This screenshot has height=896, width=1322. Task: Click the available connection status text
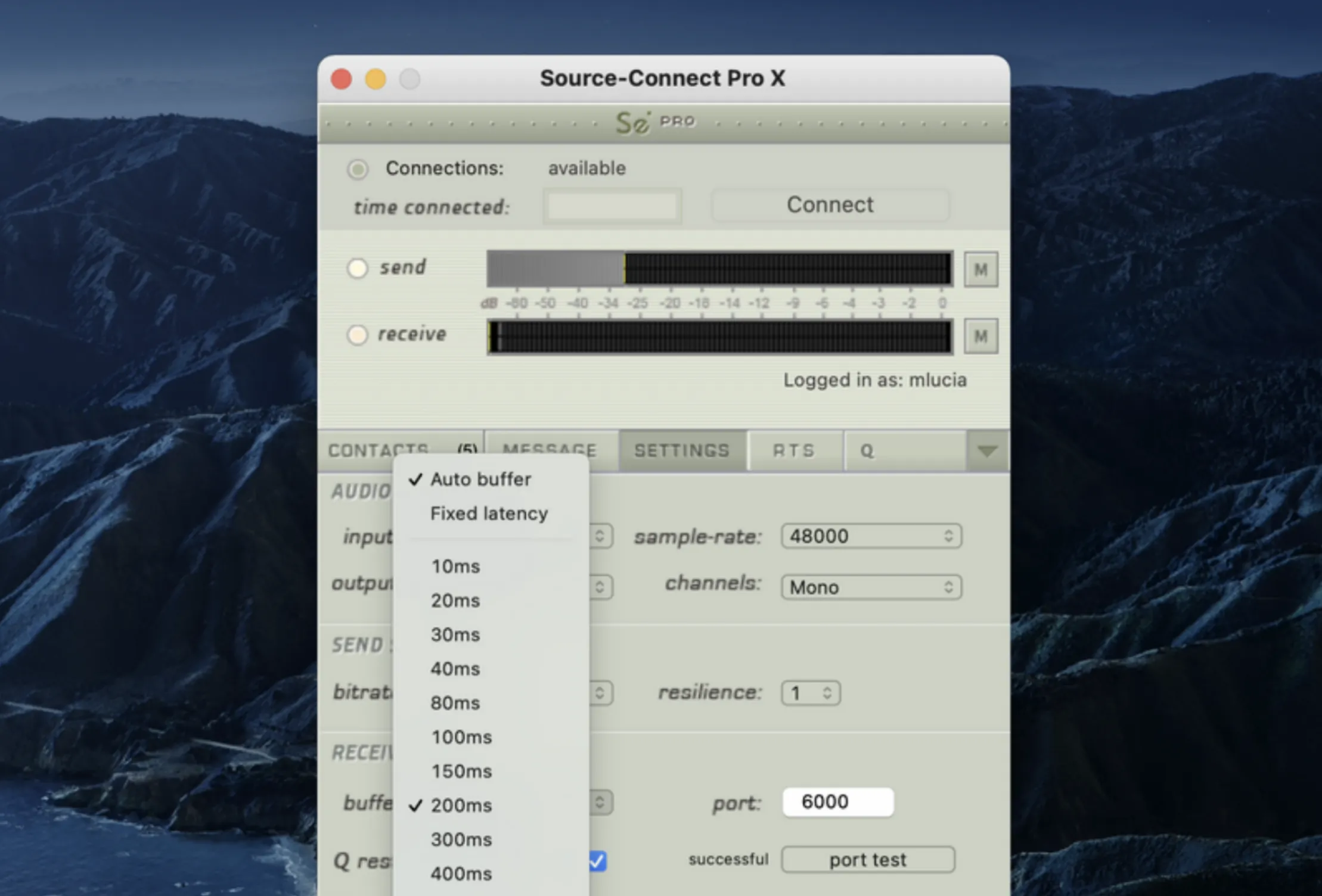pyautogui.click(x=587, y=169)
